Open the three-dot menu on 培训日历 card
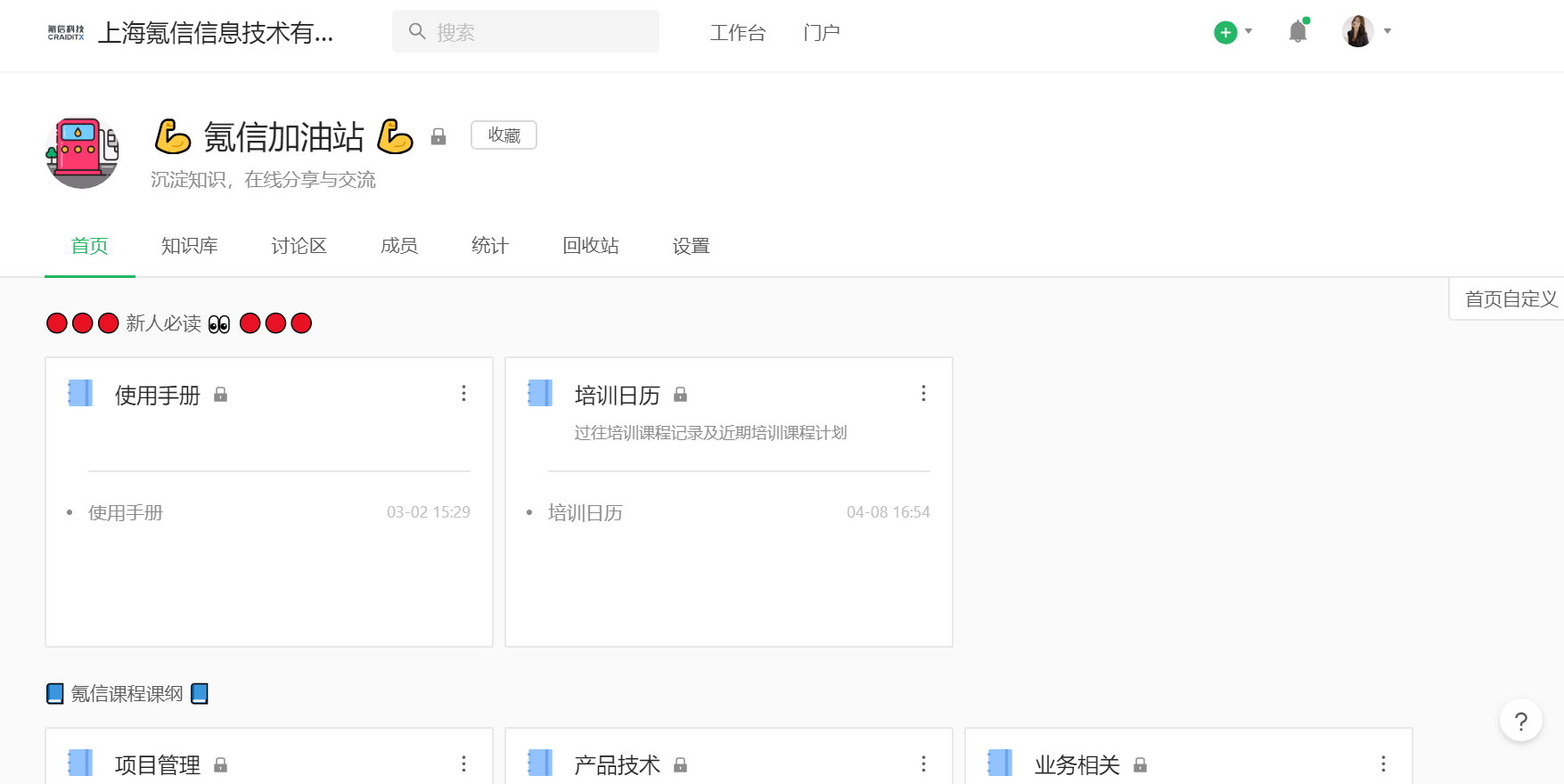The width and height of the screenshot is (1564, 784). [923, 393]
